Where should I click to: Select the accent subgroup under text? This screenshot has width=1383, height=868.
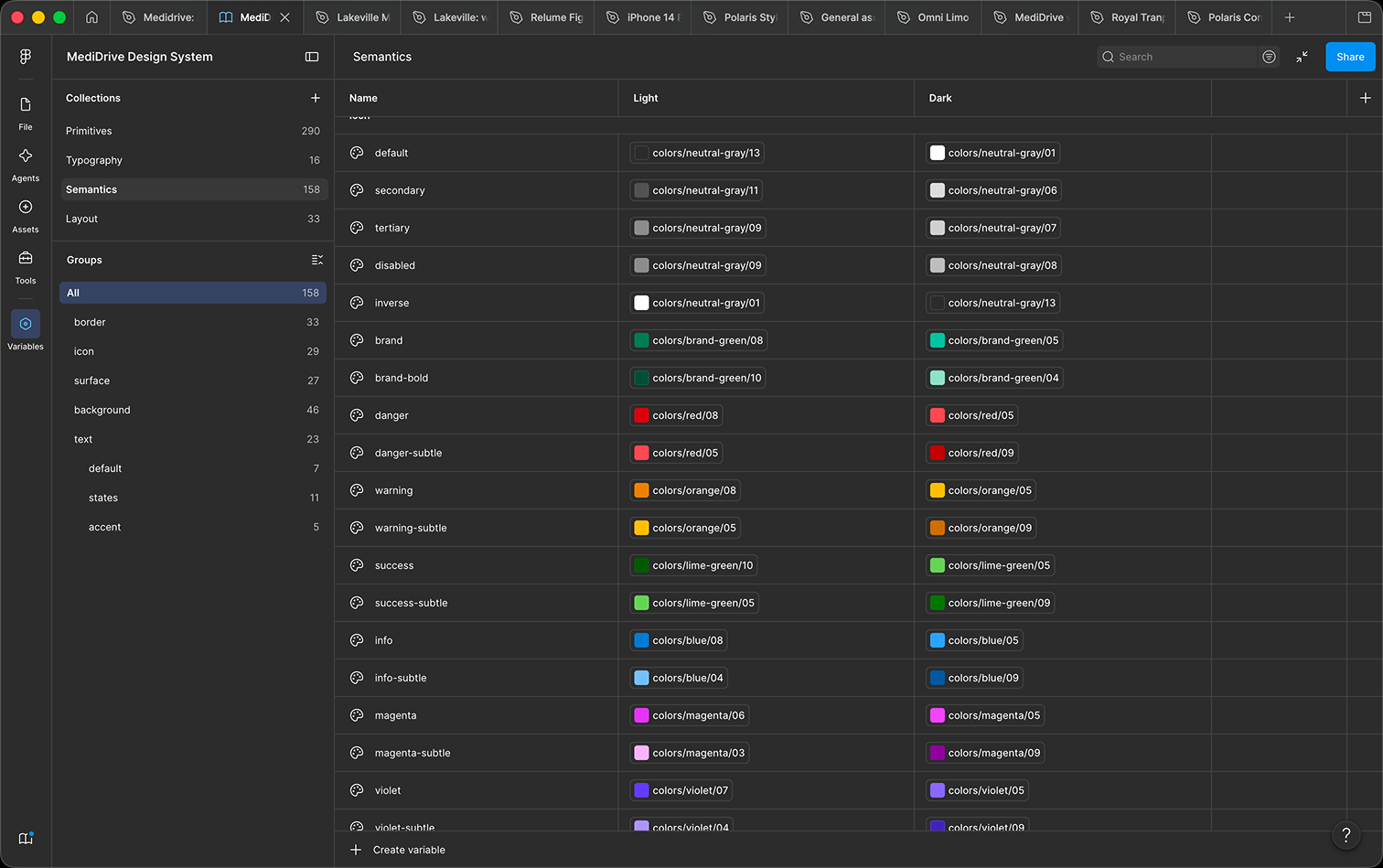pyautogui.click(x=193, y=527)
